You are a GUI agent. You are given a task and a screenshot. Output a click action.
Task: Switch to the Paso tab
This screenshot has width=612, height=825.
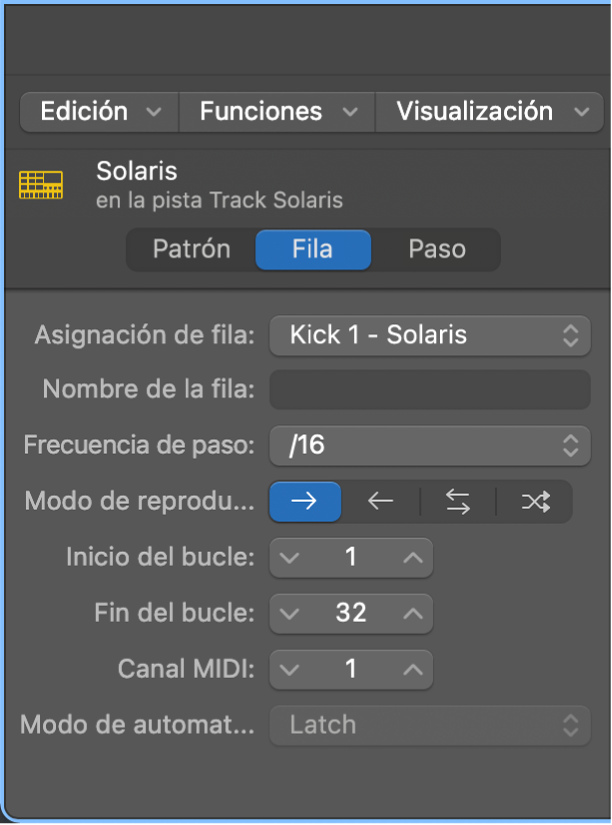tap(437, 250)
